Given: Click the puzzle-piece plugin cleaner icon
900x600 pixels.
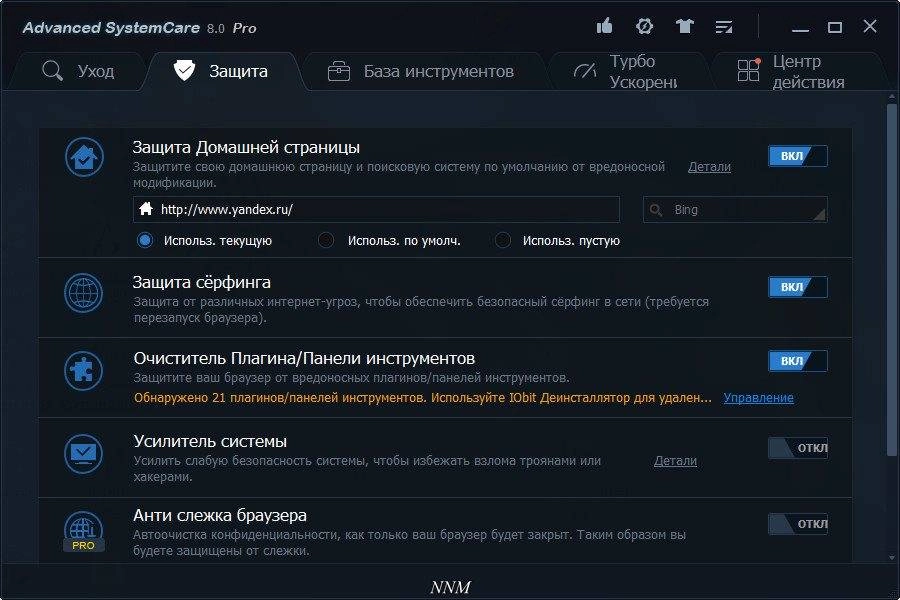Looking at the screenshot, I should coord(84,371).
